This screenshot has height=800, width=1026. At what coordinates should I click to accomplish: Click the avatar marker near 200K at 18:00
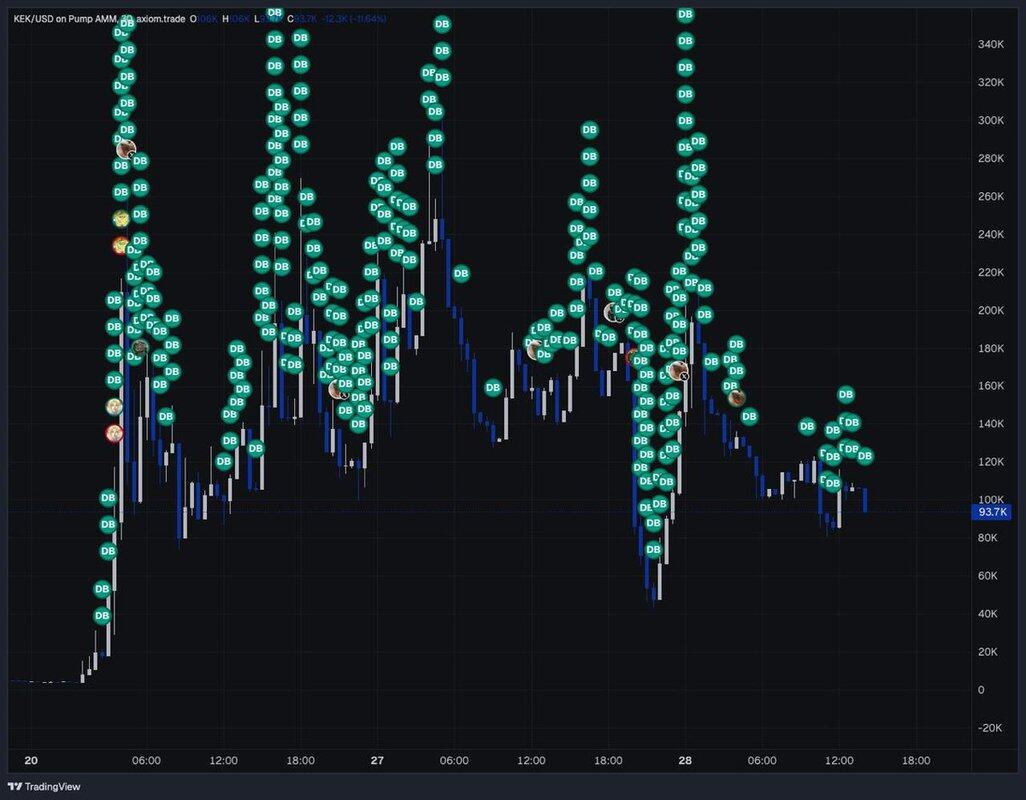(614, 312)
